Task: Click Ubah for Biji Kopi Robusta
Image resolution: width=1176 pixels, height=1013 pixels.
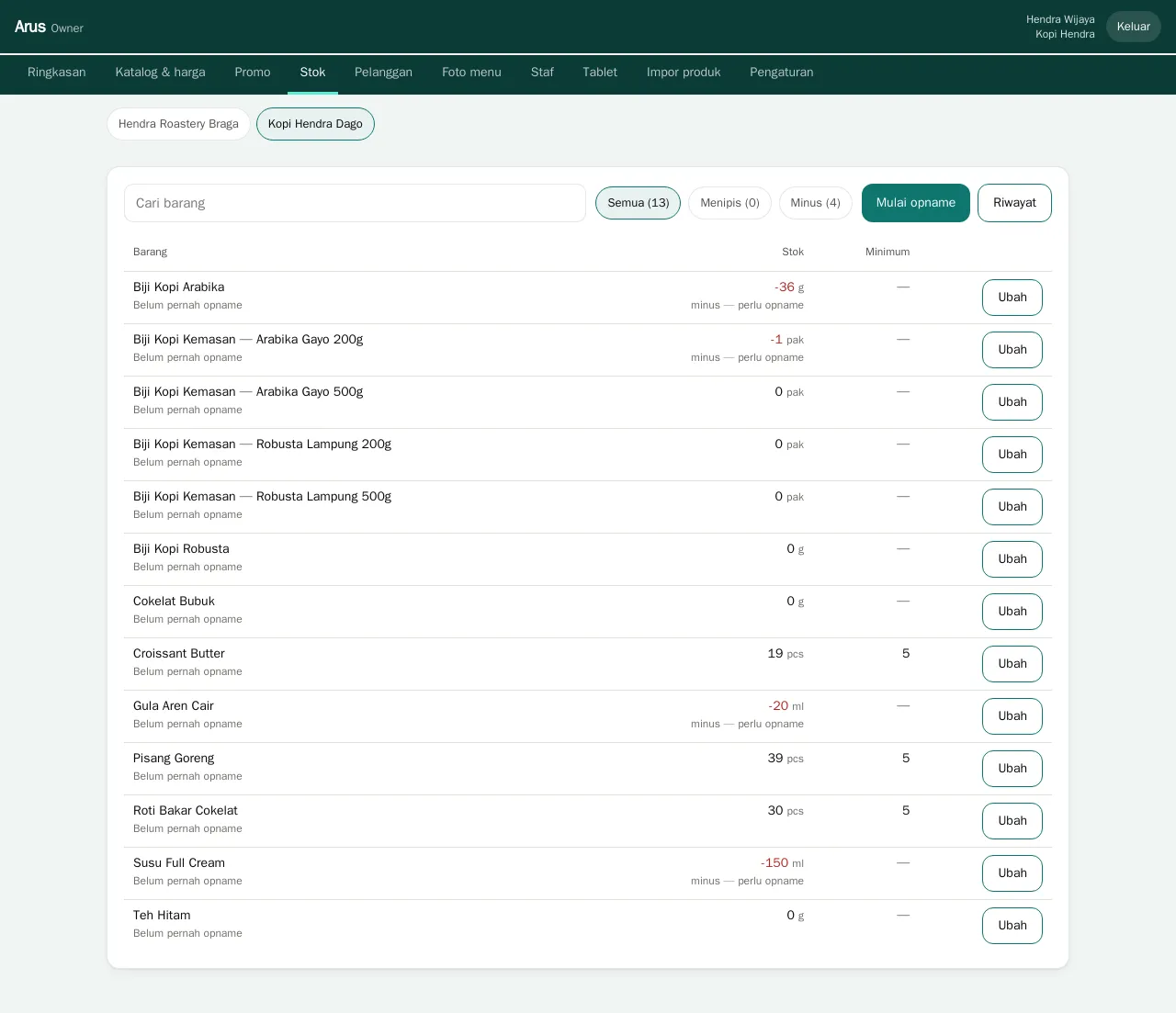Action: 1012,559
